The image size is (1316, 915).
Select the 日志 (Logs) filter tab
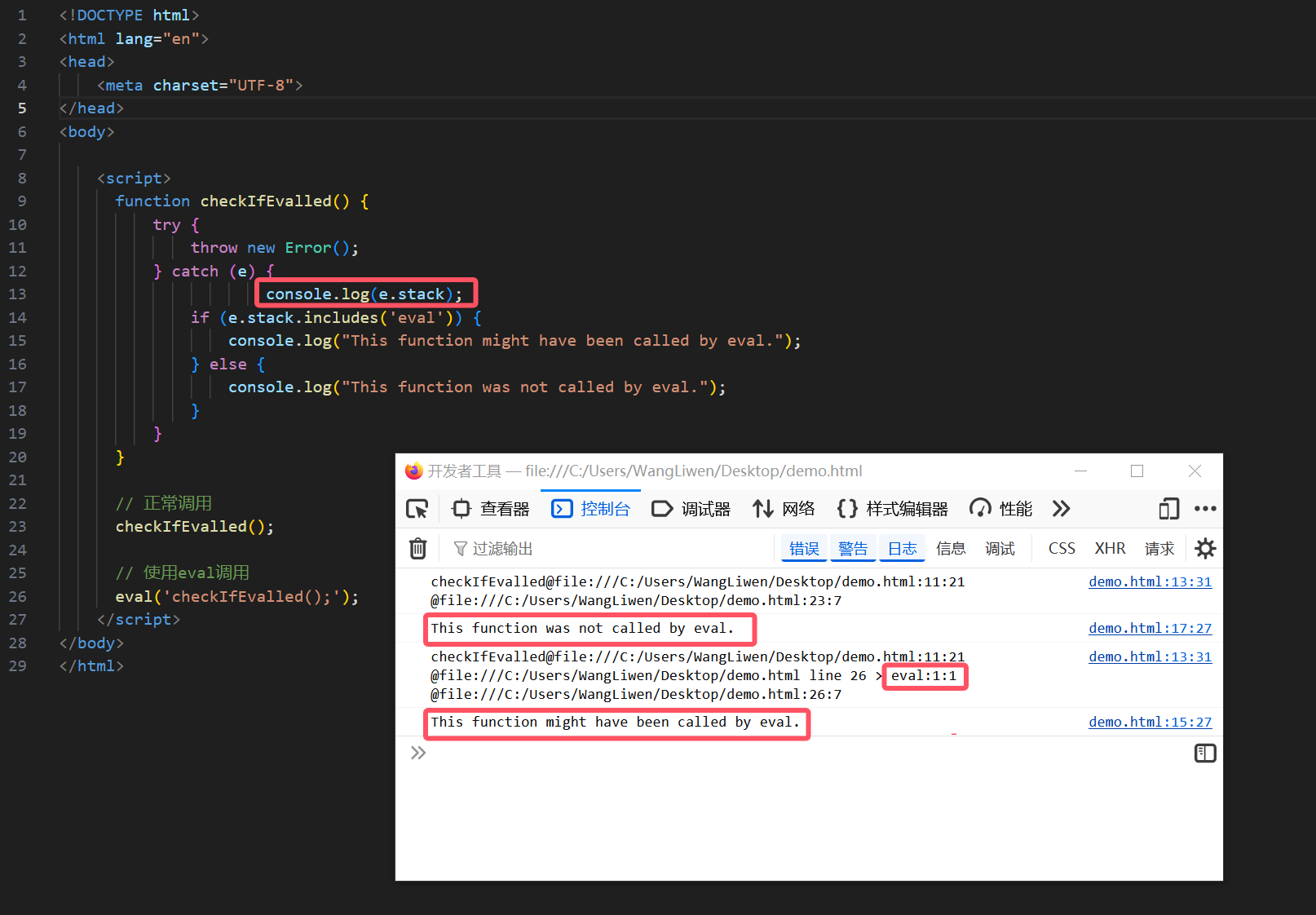[902, 548]
